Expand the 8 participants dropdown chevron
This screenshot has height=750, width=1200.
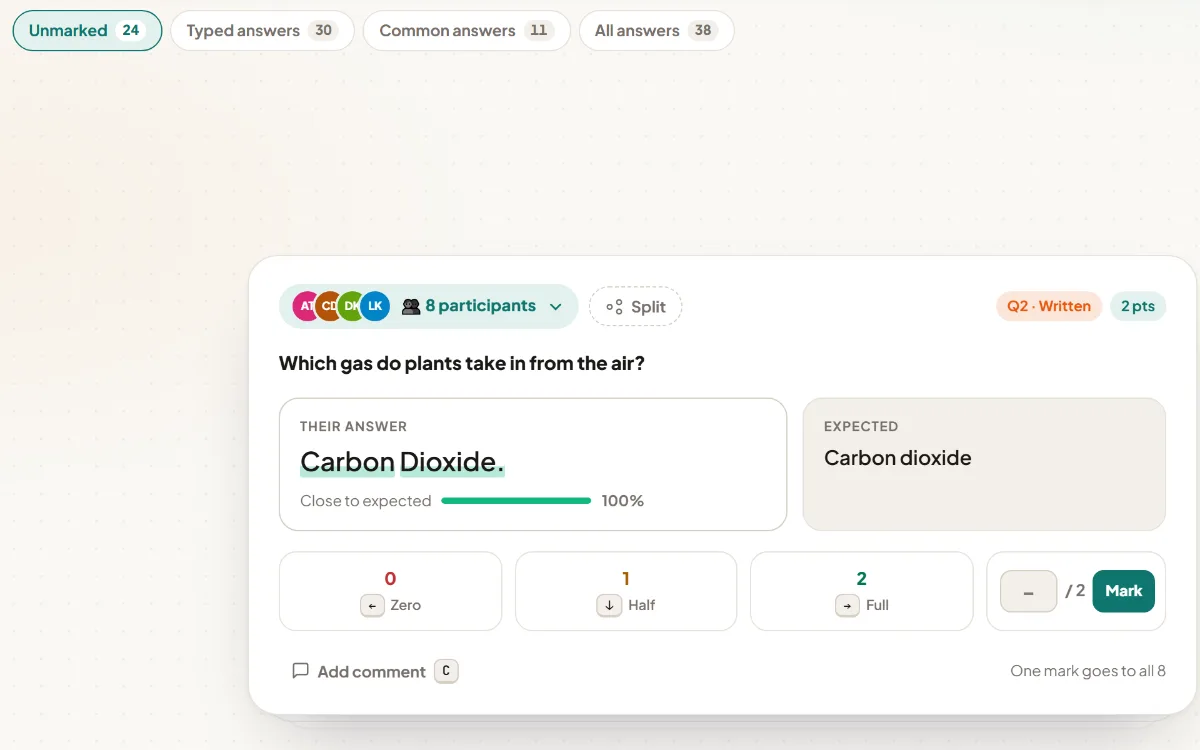[x=556, y=307]
